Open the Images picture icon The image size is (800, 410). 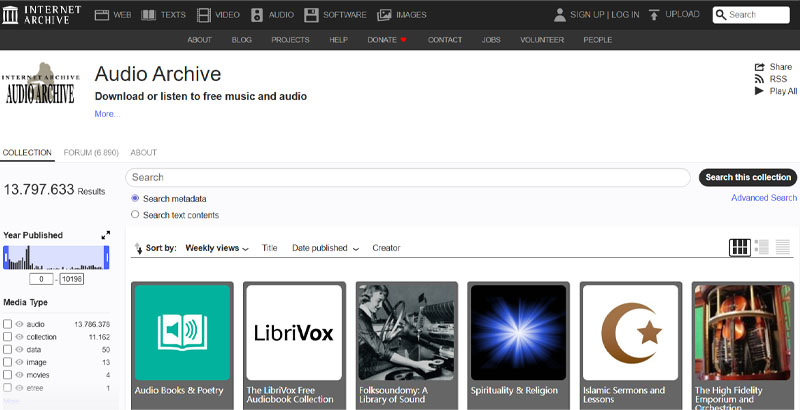384,15
